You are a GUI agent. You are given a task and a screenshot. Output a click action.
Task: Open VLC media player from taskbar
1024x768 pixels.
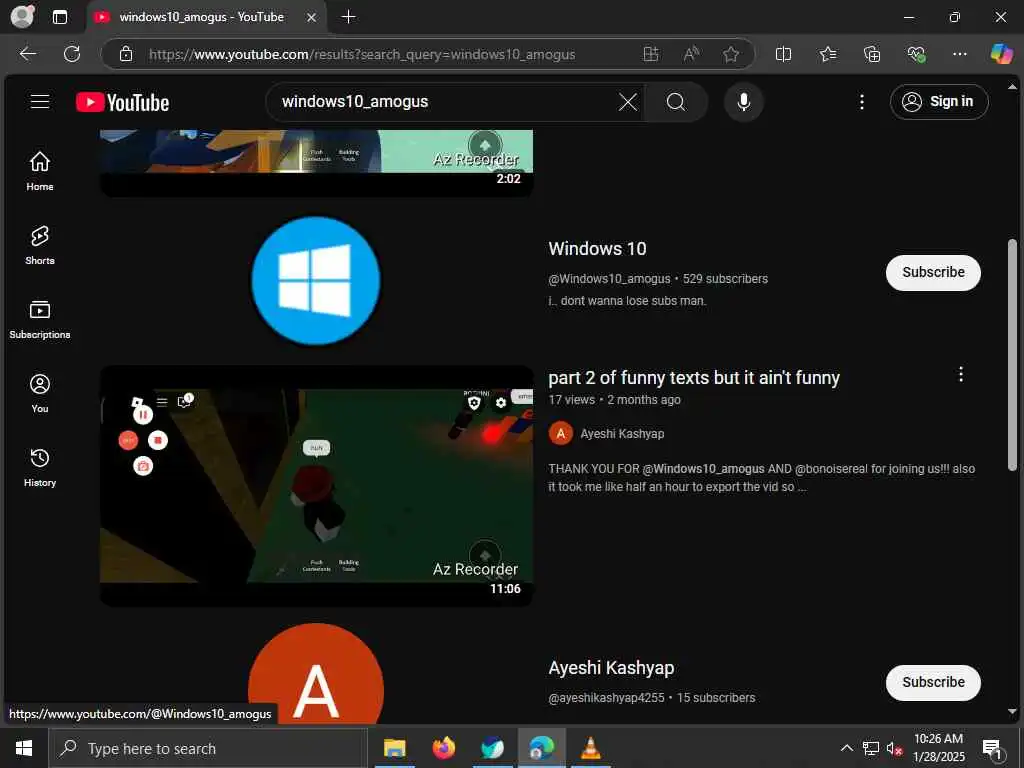point(590,748)
